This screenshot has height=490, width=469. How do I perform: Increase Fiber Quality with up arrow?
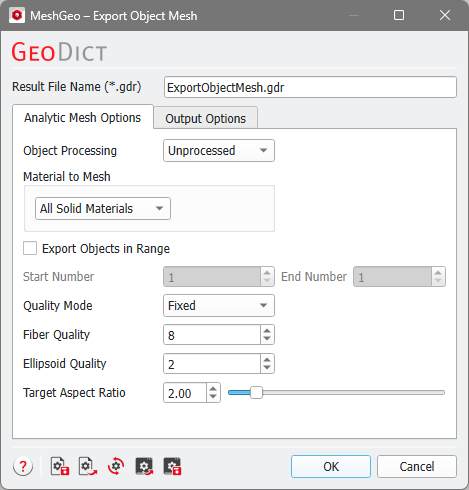267,330
